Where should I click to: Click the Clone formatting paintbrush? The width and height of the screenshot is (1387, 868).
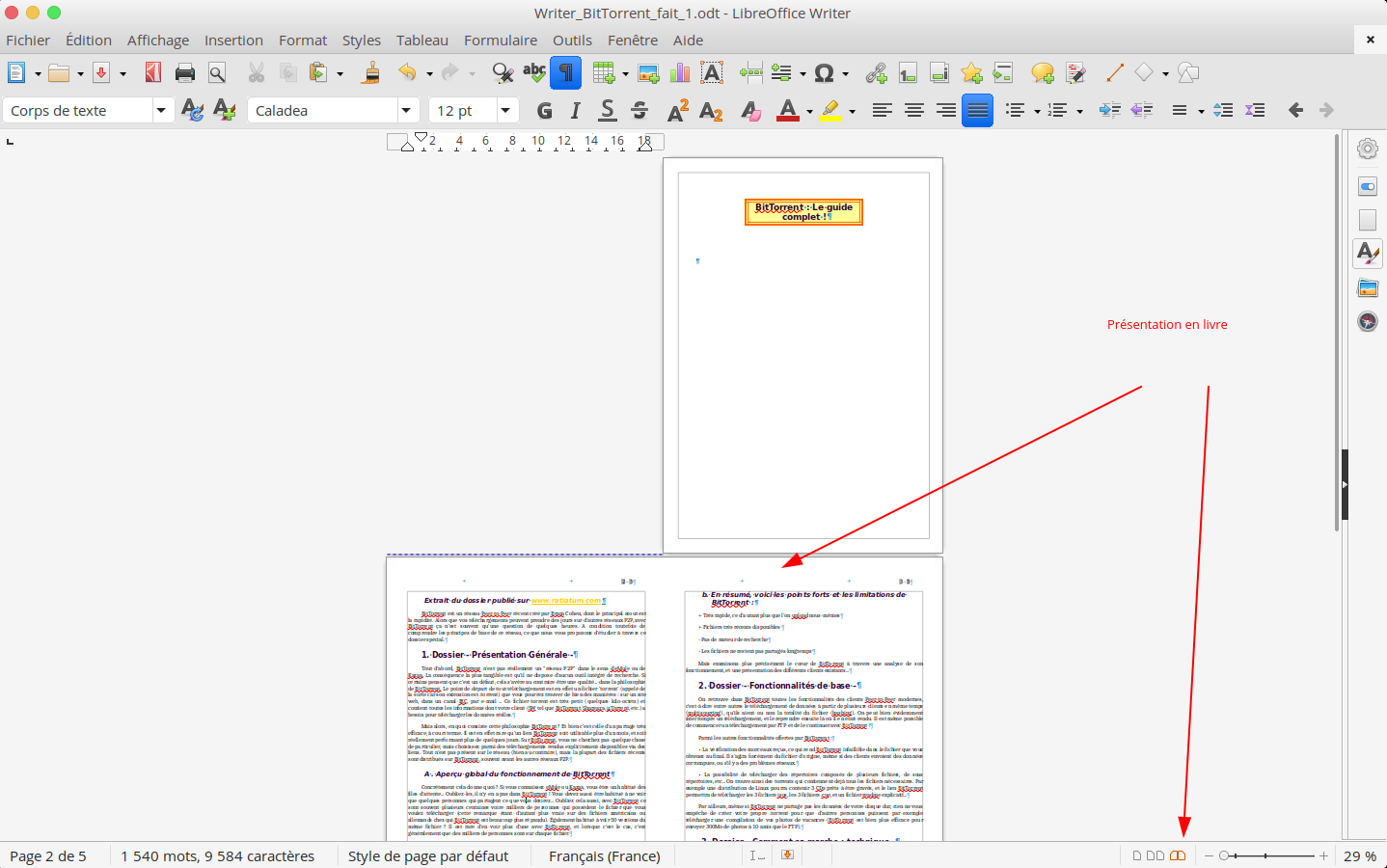tap(371, 72)
